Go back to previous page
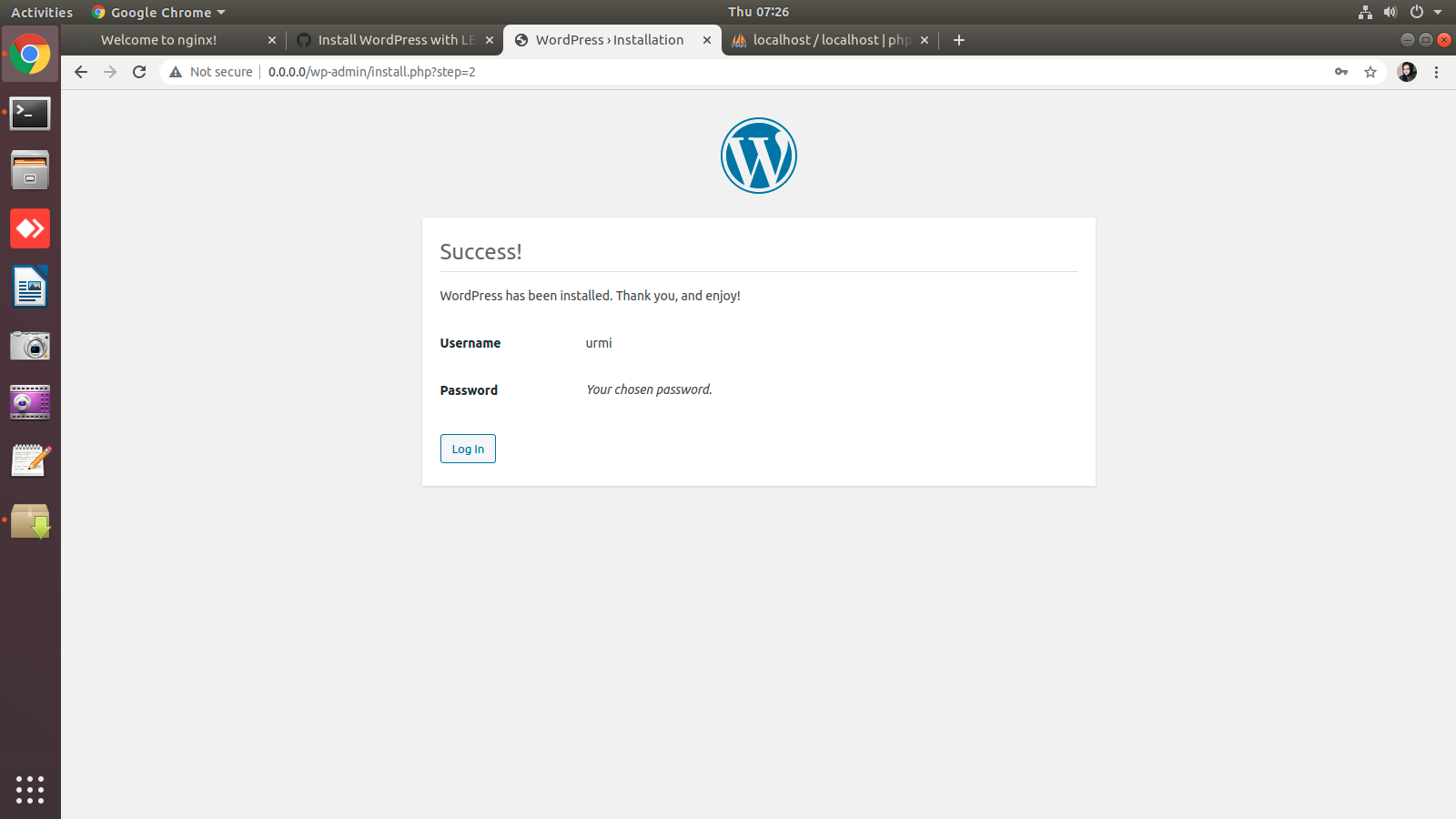This screenshot has height=819, width=1456. pyautogui.click(x=81, y=72)
